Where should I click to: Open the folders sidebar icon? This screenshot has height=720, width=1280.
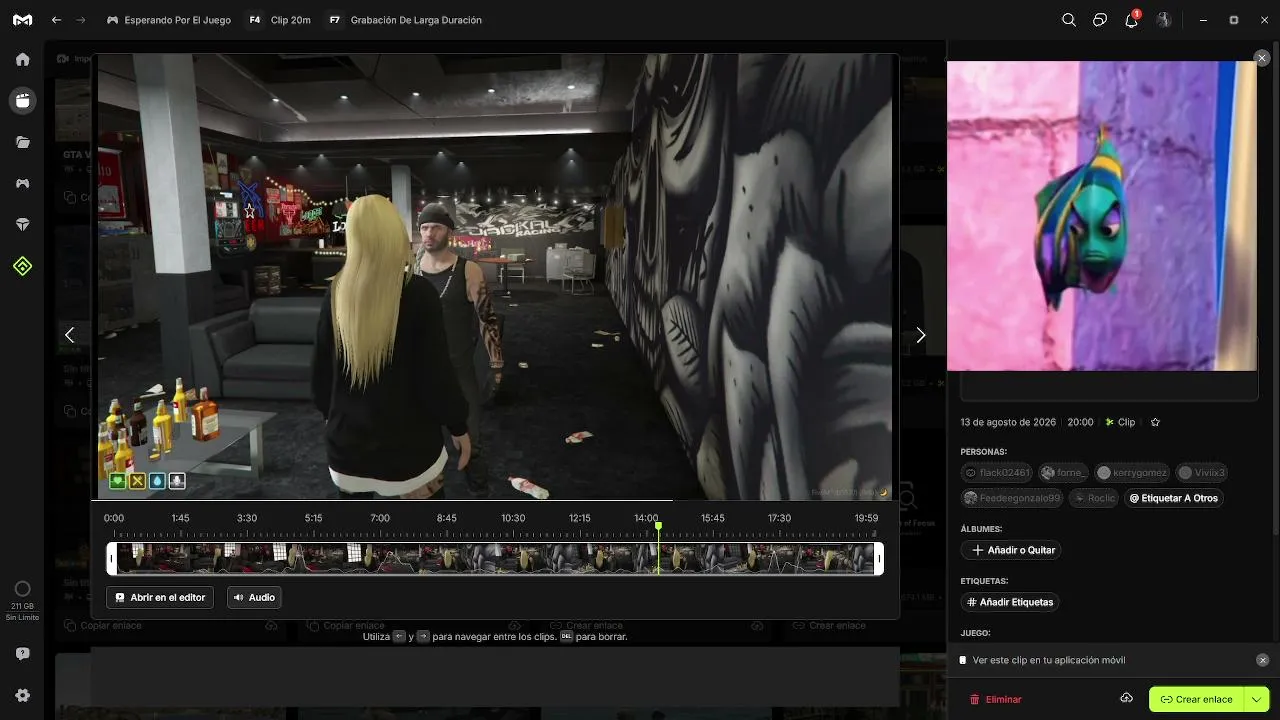pyautogui.click(x=22, y=142)
